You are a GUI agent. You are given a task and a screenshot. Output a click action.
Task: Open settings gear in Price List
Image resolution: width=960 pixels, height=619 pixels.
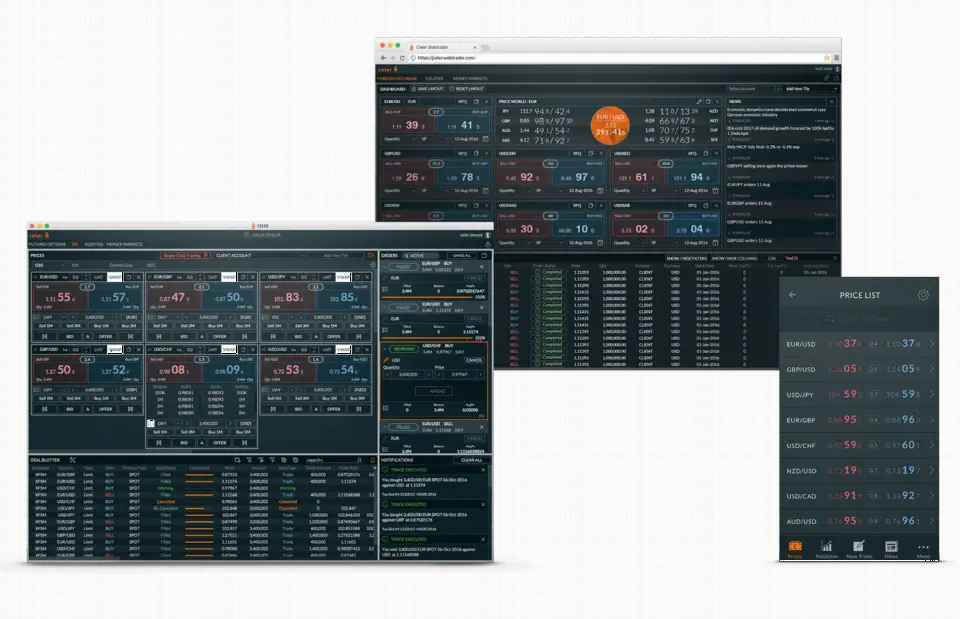click(x=923, y=295)
